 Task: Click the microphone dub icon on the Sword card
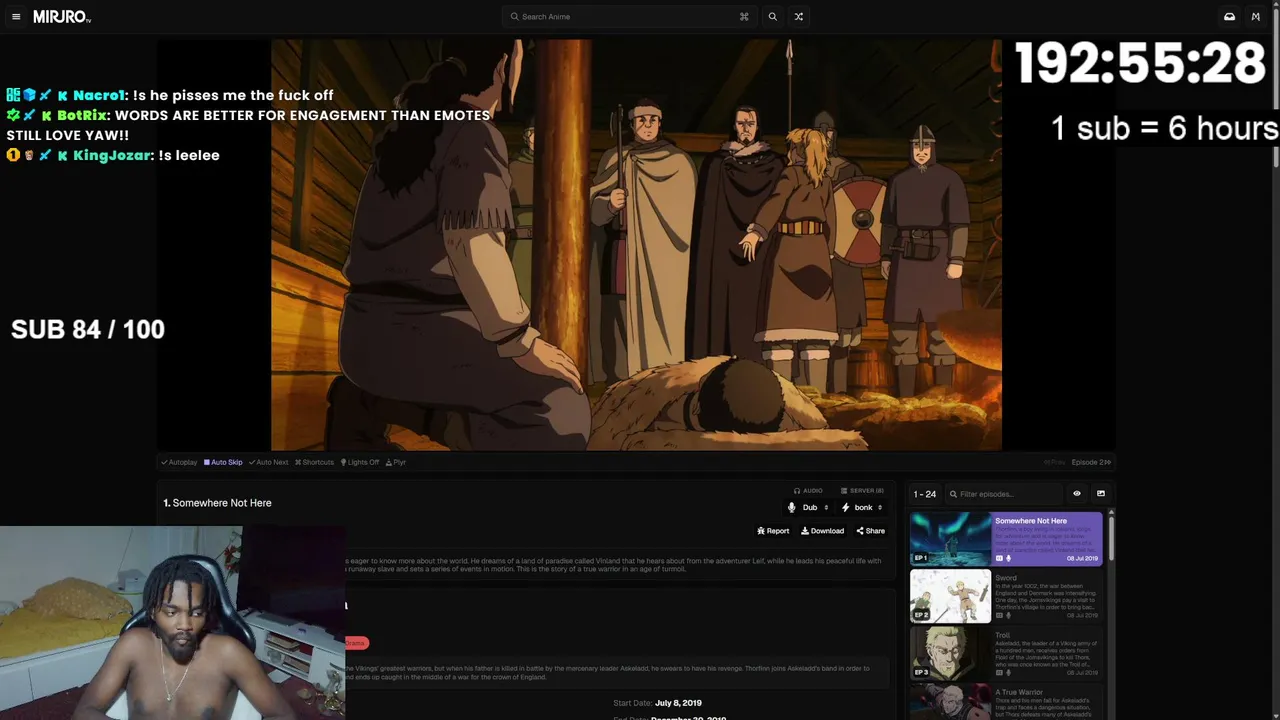[x=1008, y=615]
